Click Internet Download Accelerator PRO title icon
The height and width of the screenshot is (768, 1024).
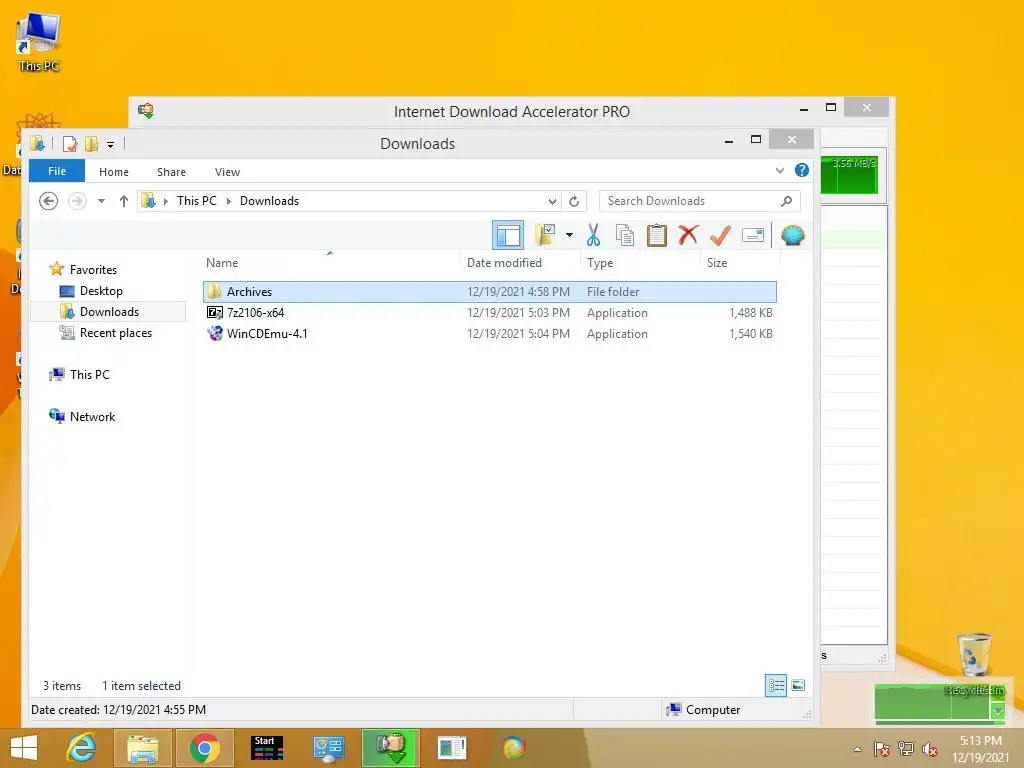click(146, 111)
